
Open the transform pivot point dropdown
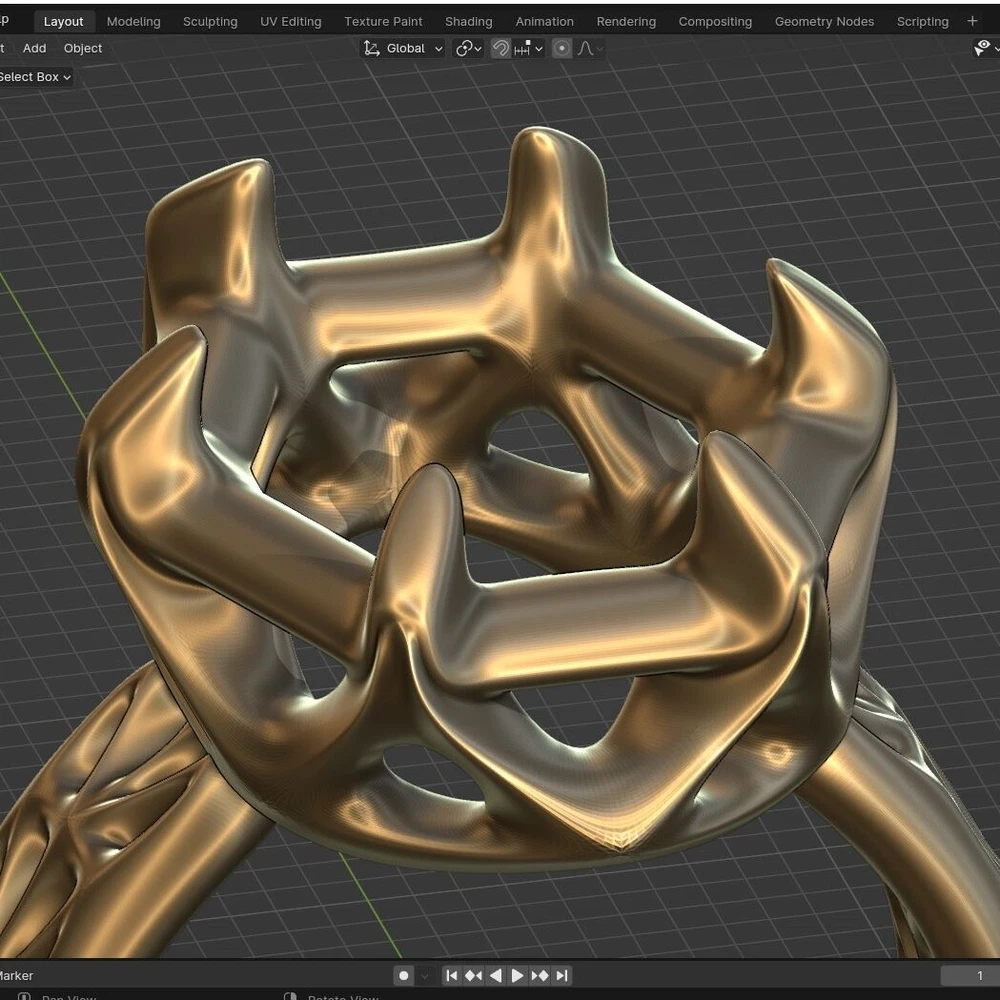point(468,48)
